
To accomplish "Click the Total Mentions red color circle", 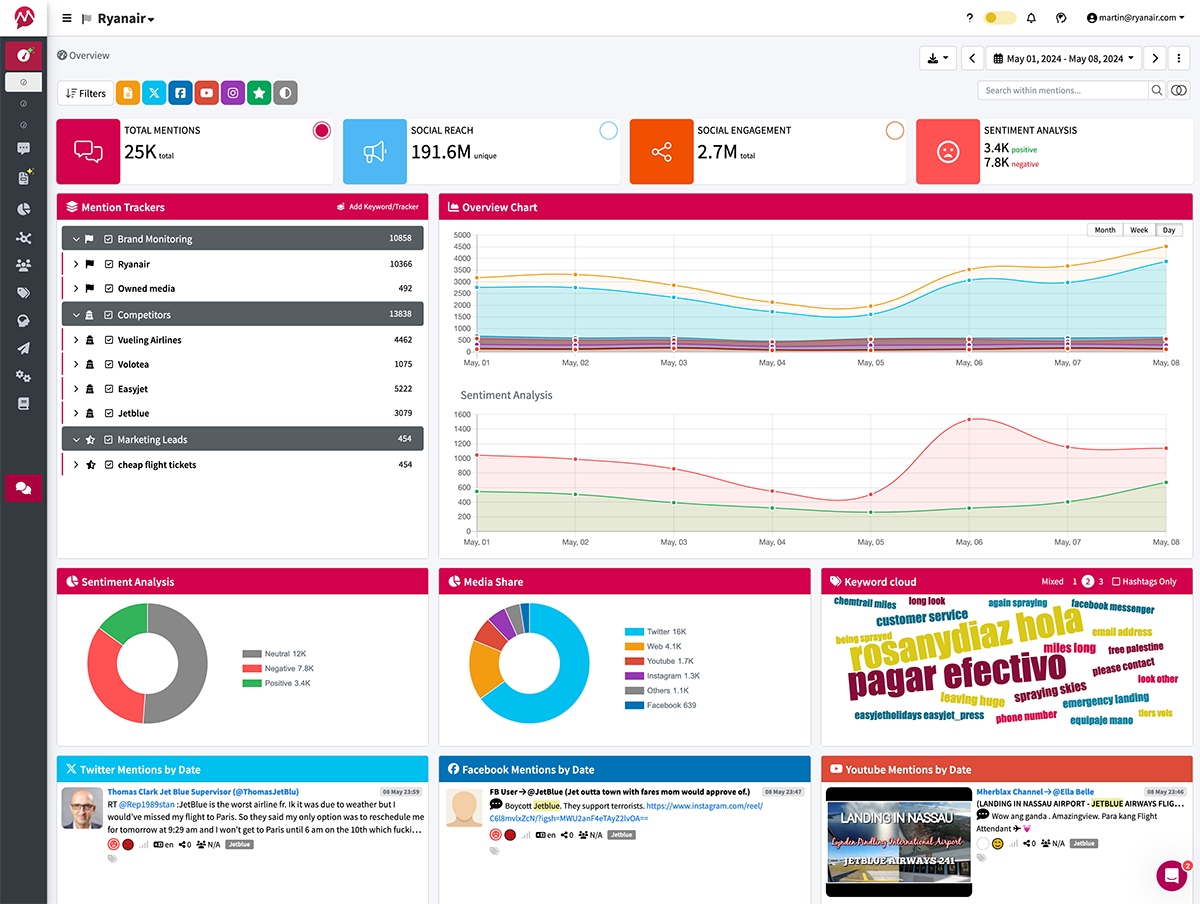I will coord(322,130).
